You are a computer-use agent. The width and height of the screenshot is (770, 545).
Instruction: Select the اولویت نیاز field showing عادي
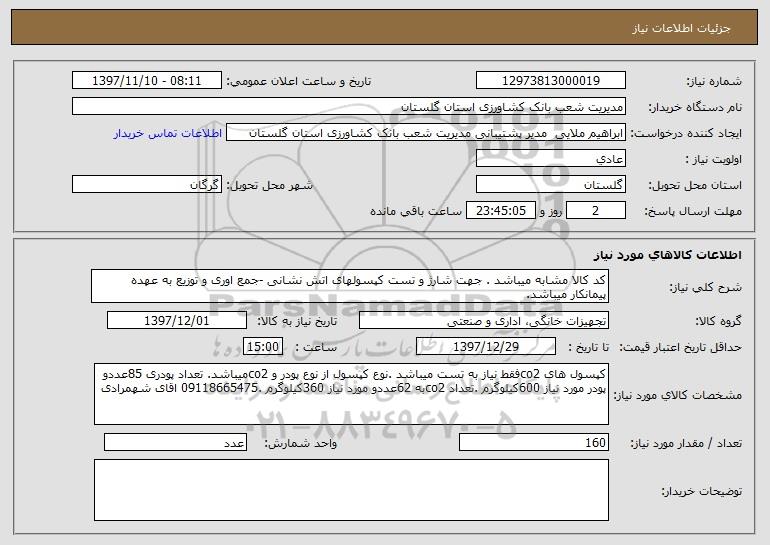coord(550,159)
